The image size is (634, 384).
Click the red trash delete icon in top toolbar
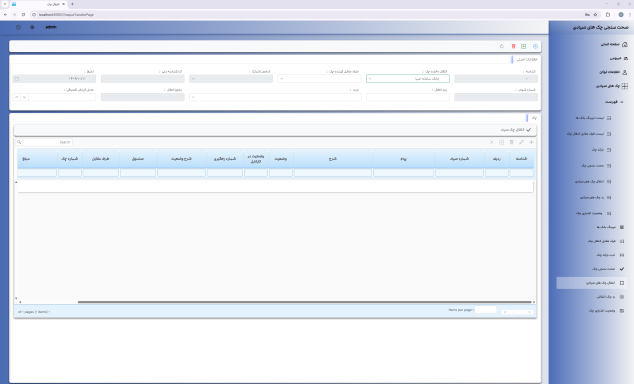pos(514,46)
